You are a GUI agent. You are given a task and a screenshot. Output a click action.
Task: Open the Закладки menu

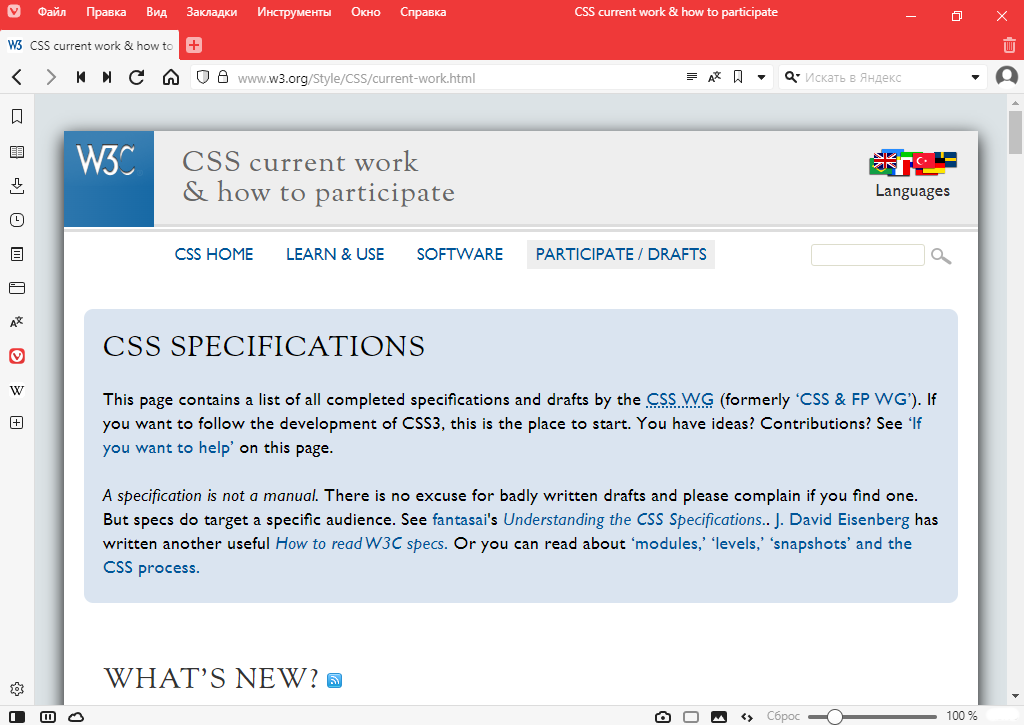211,12
